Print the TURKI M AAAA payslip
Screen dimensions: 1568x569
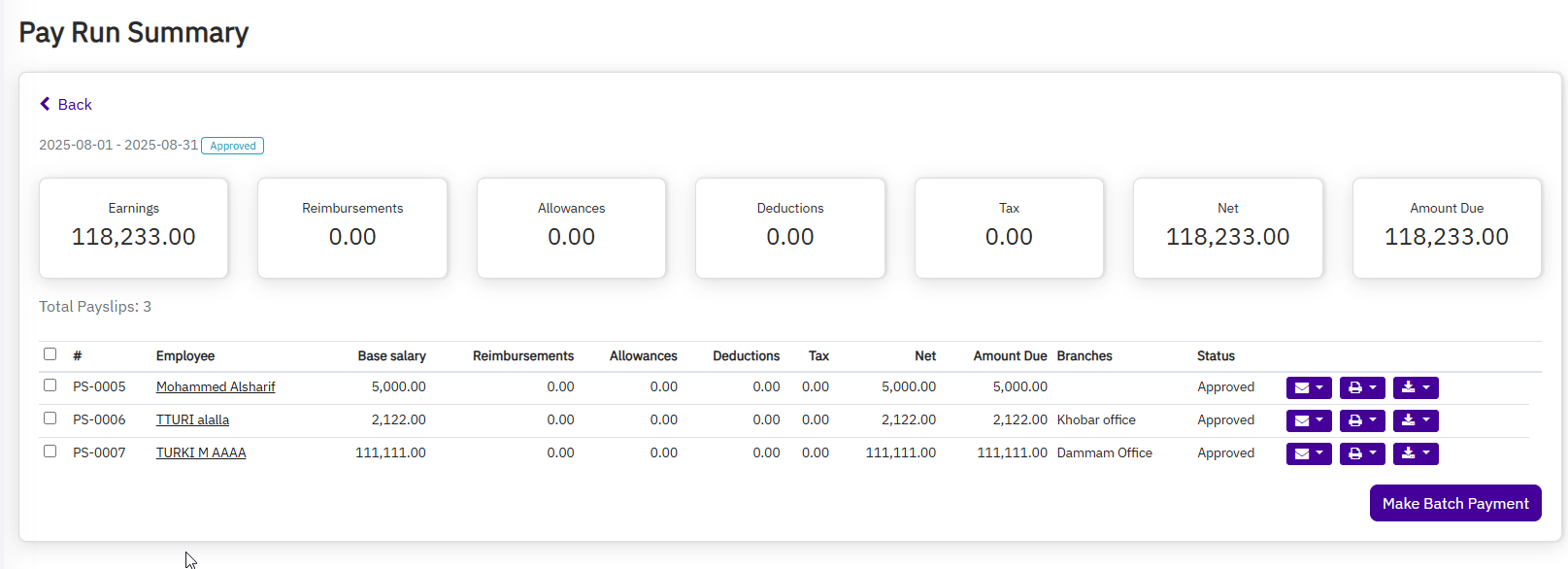pos(1361,453)
